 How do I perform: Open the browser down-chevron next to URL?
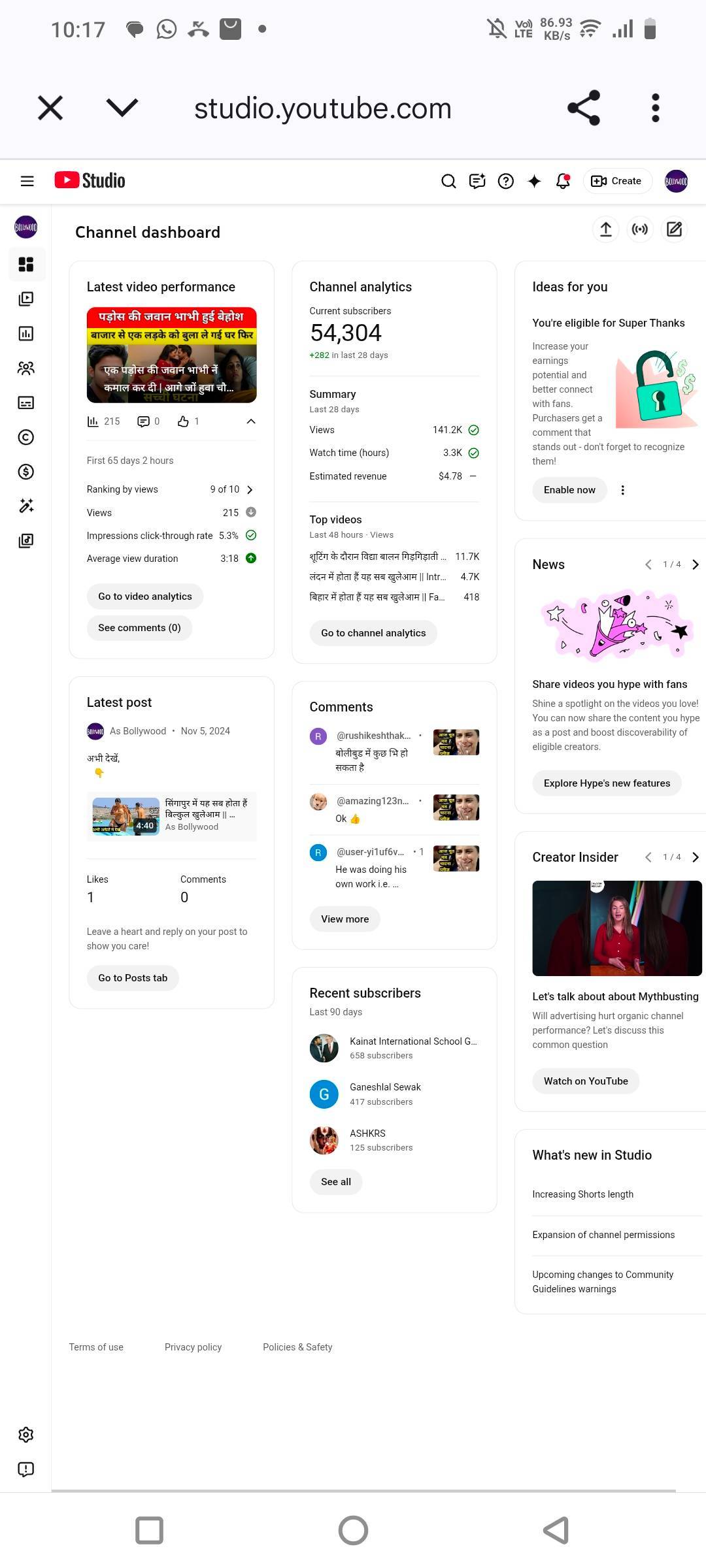click(122, 107)
